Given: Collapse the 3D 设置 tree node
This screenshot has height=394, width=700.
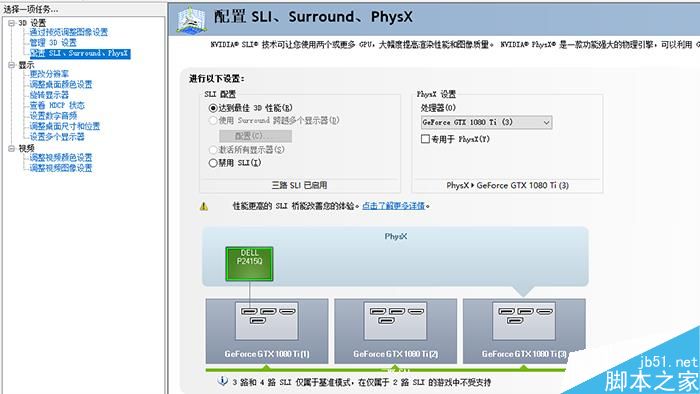Looking at the screenshot, I should 12,23.
